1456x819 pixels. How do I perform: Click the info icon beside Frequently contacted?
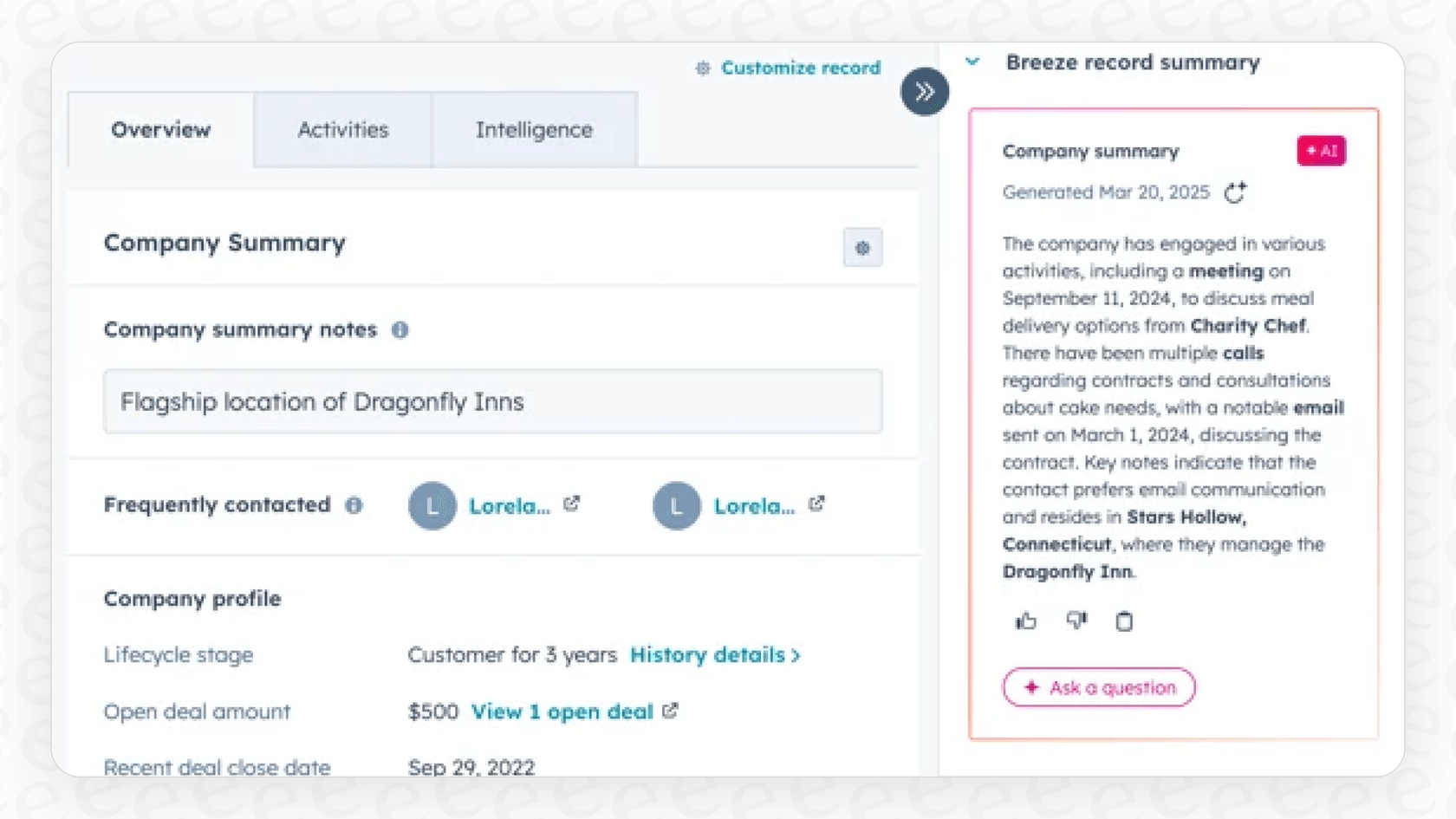point(354,505)
